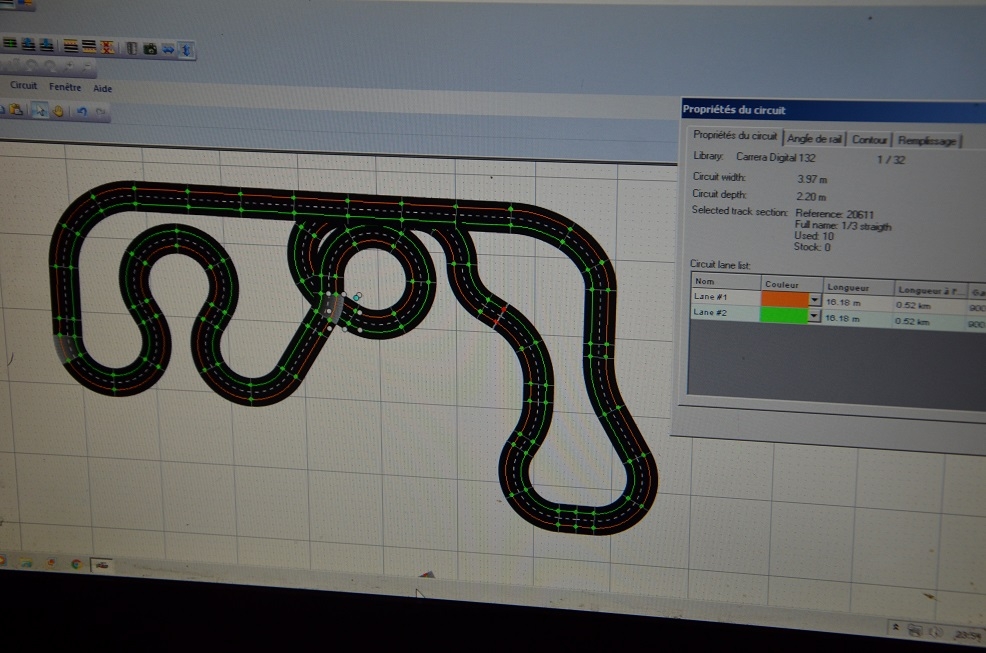Switch to the Angle de rail tab

[814, 139]
